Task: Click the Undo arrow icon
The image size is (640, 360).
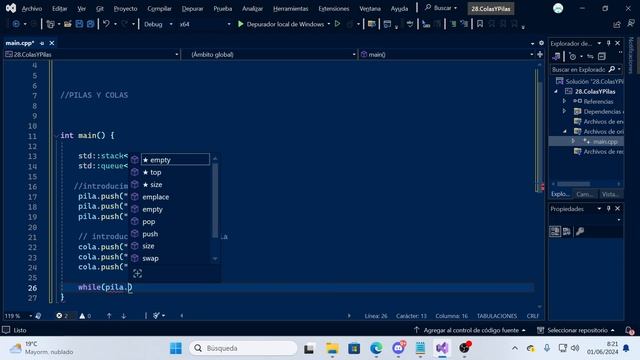Action: click(106, 24)
